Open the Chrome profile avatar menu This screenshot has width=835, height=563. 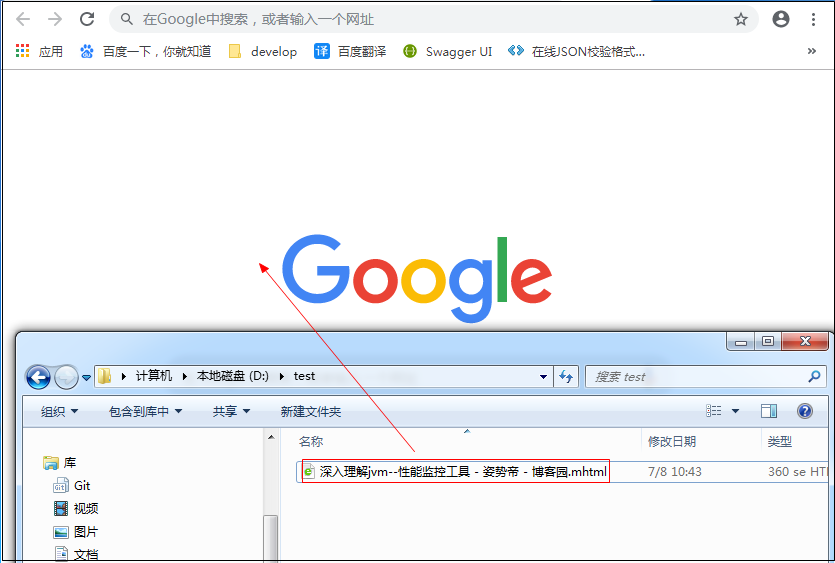pos(781,19)
